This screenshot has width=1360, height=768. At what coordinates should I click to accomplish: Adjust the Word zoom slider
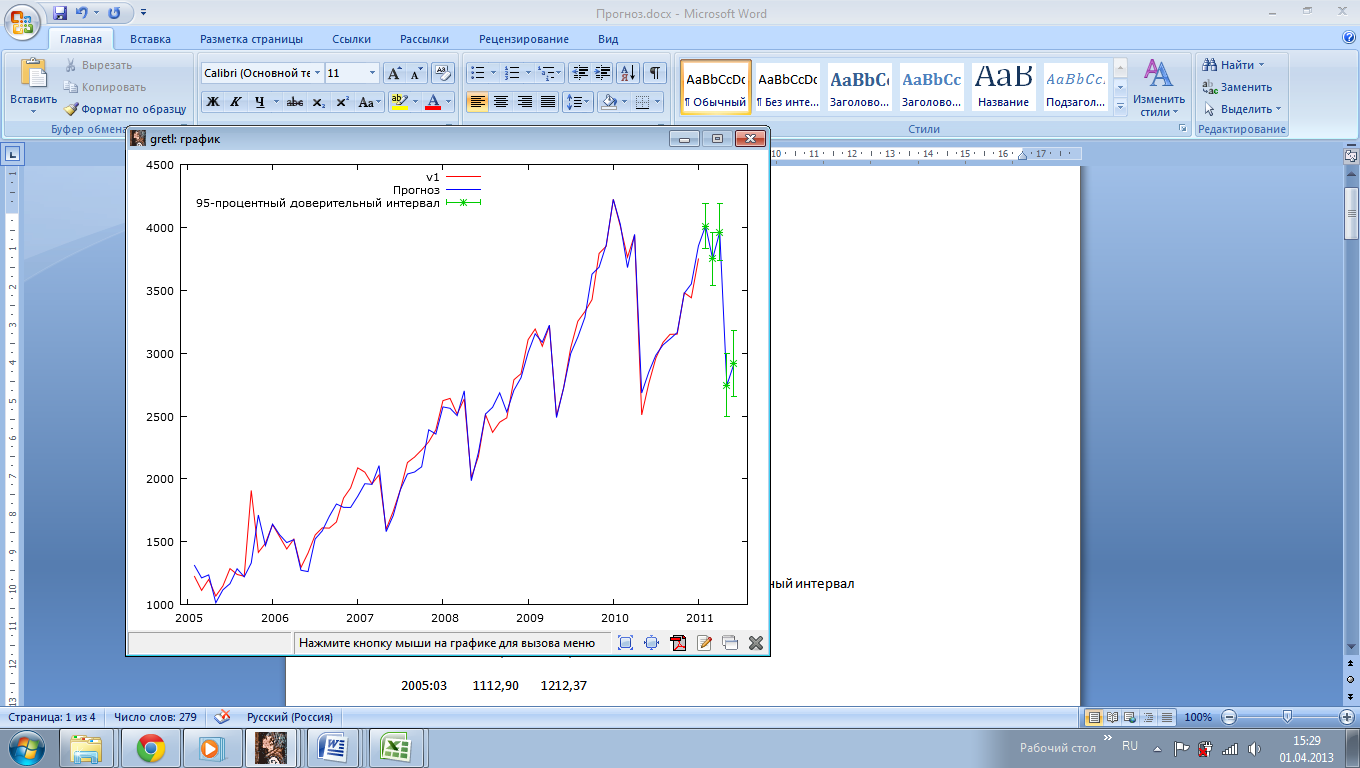pyautogui.click(x=1287, y=717)
